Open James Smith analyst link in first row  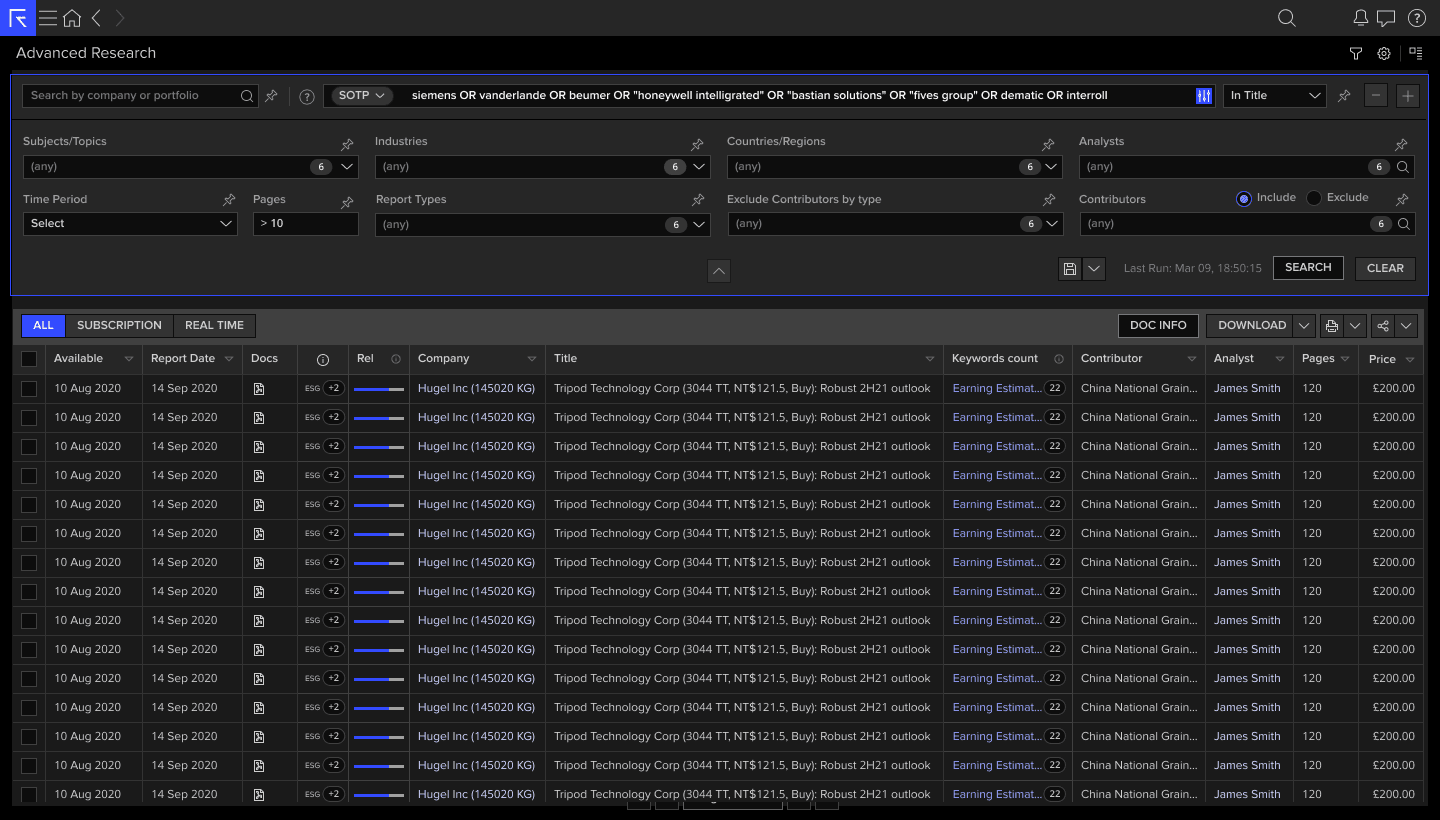1247,389
